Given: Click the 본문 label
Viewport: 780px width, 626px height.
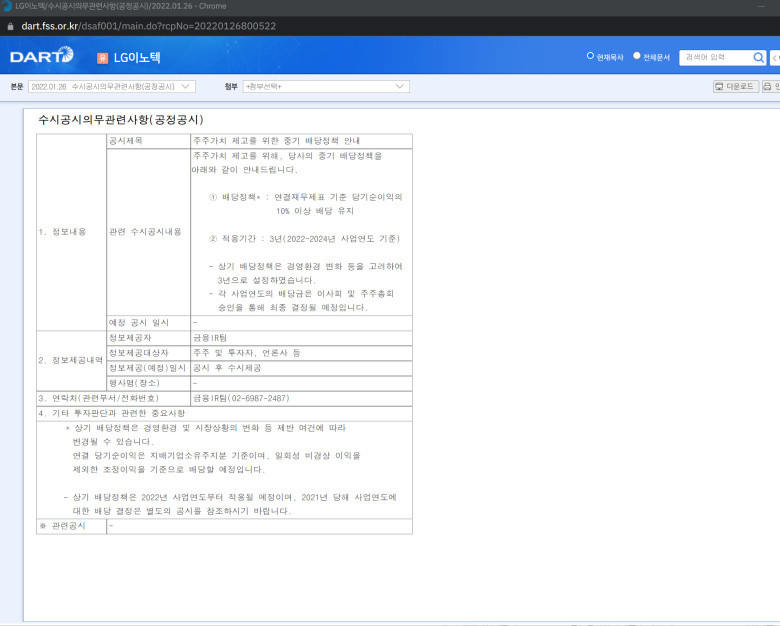Looking at the screenshot, I should (17, 87).
